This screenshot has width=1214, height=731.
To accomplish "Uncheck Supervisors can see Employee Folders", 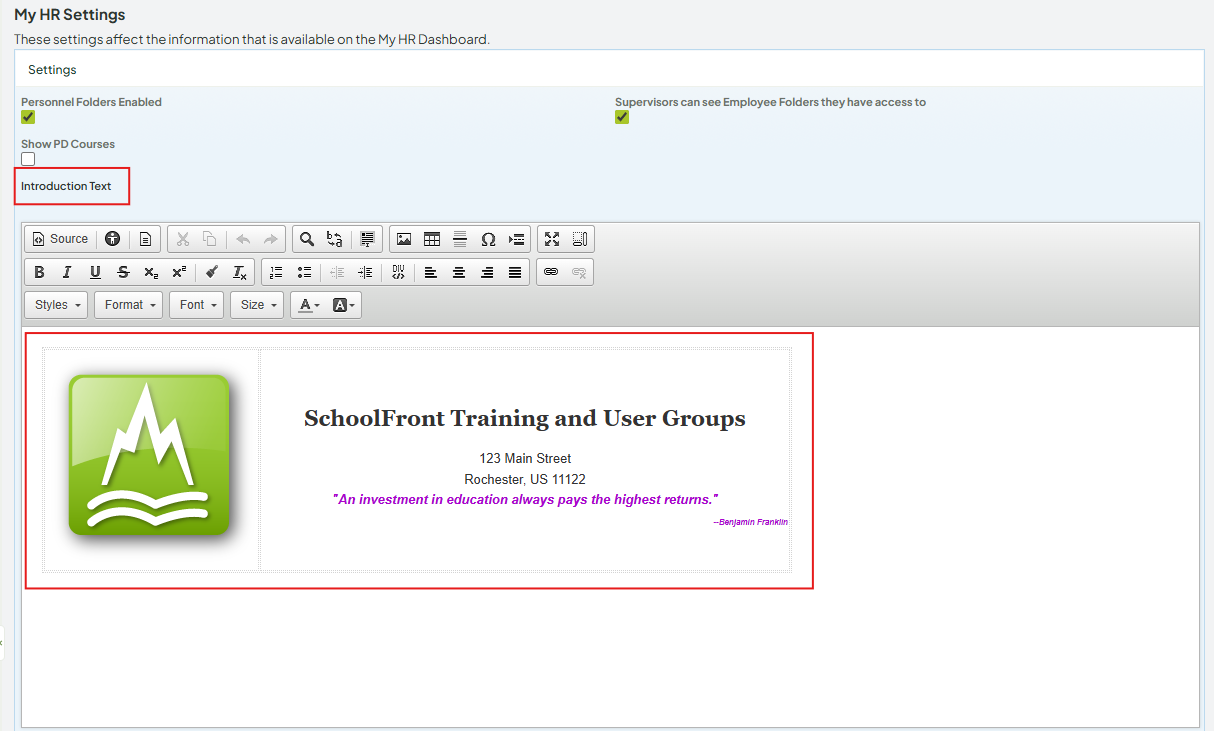I will point(622,117).
